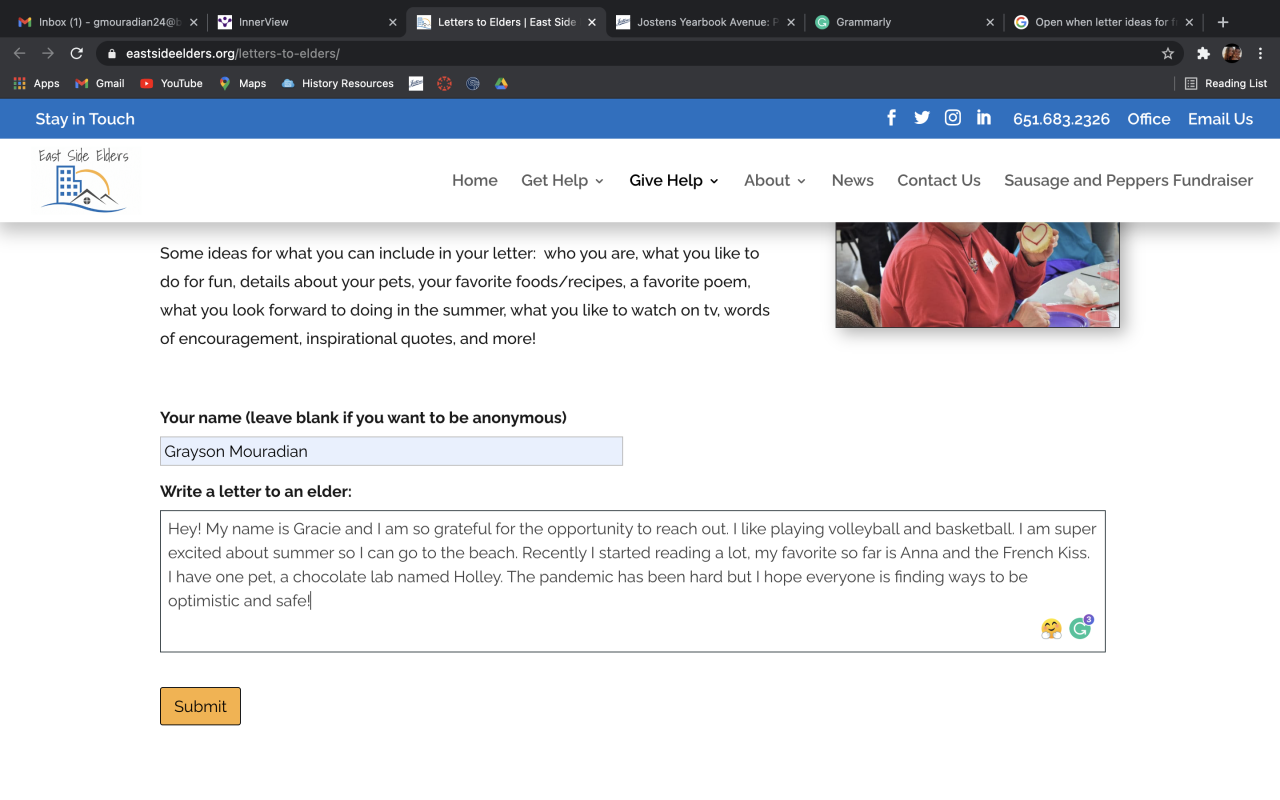Screen dimensions: 1280x800
Task: Go to the Home page link
Action: pos(475,180)
